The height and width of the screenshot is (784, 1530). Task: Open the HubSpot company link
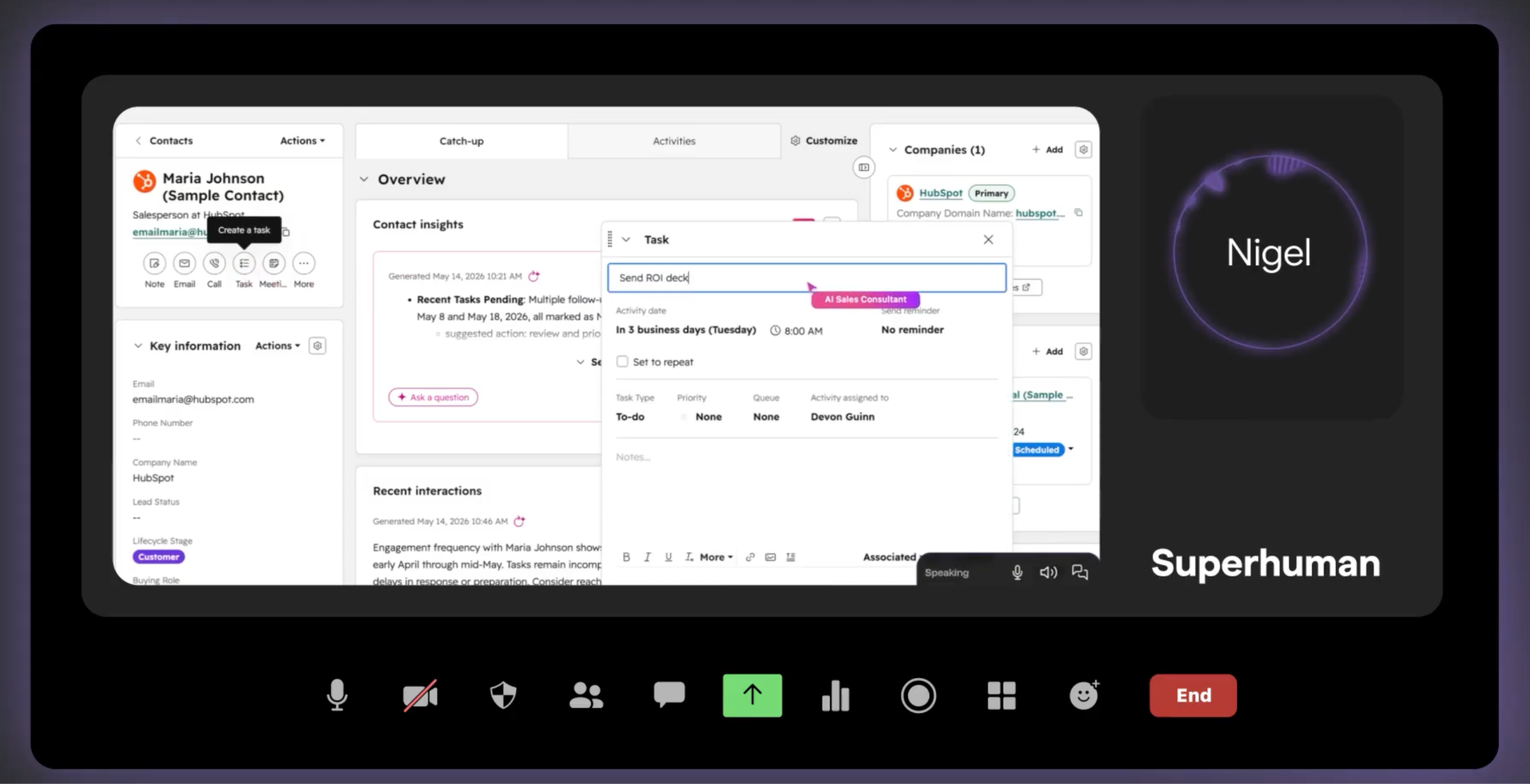click(x=941, y=193)
